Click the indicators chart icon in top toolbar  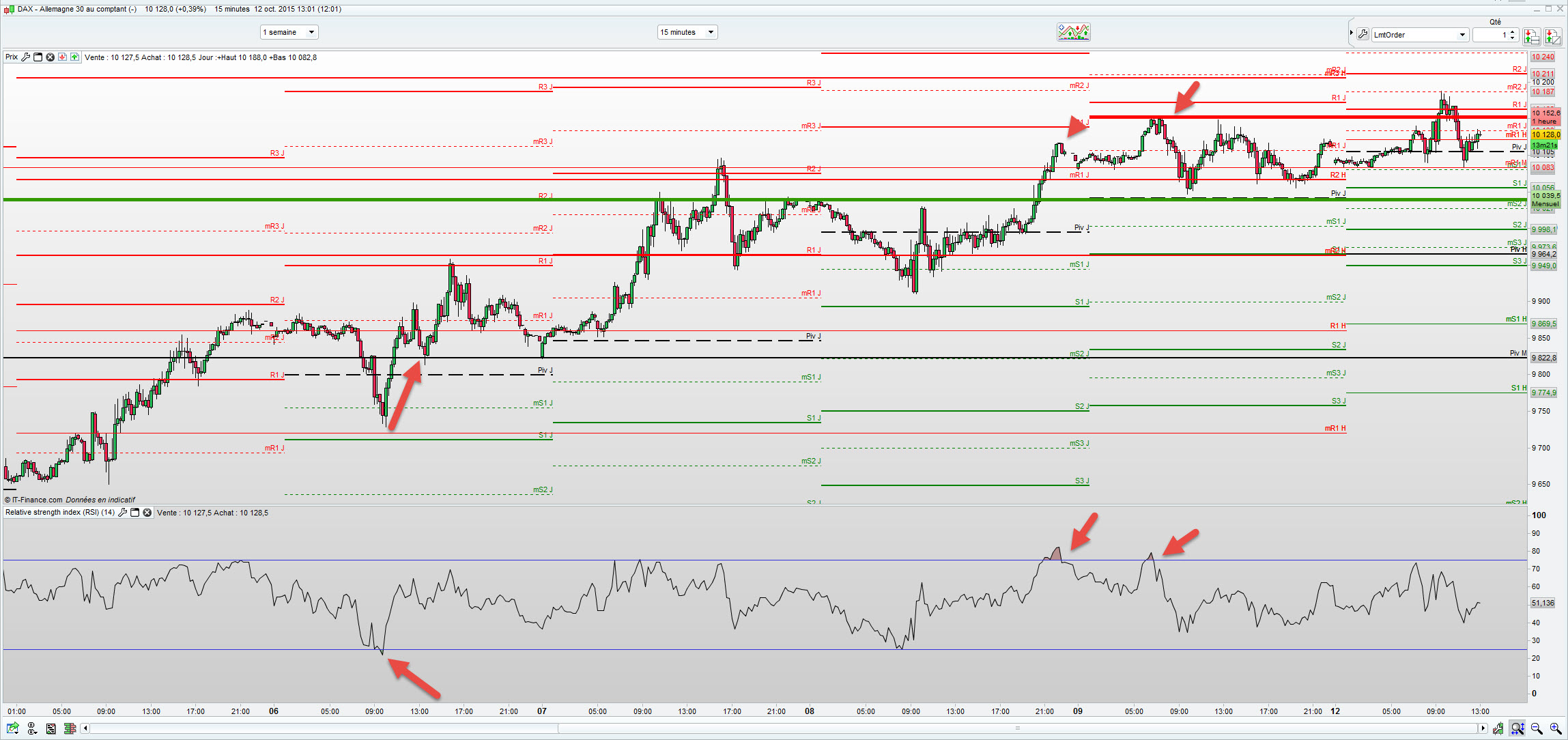point(1073,32)
